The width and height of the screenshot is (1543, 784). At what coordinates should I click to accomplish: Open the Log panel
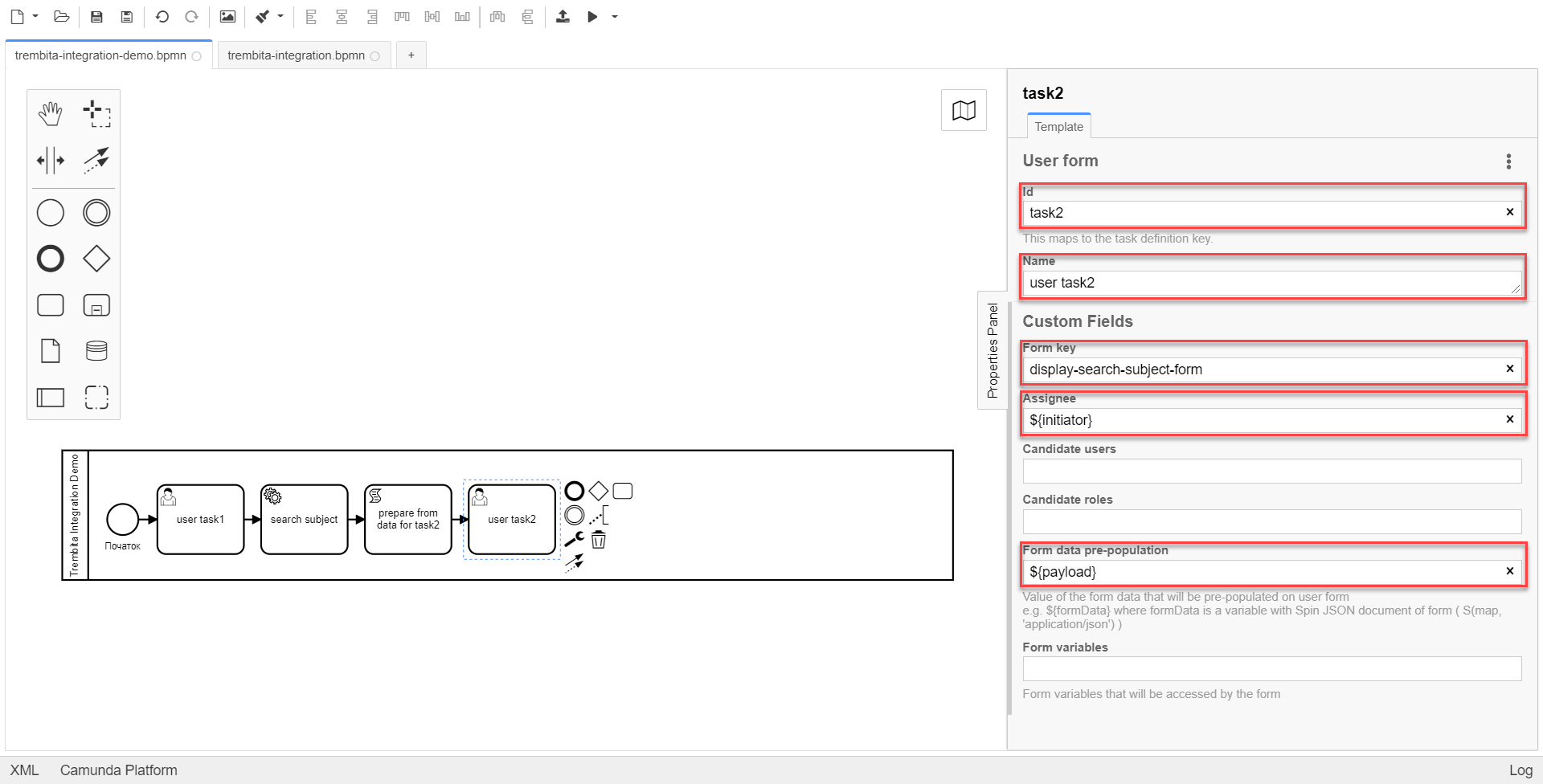(1520, 770)
